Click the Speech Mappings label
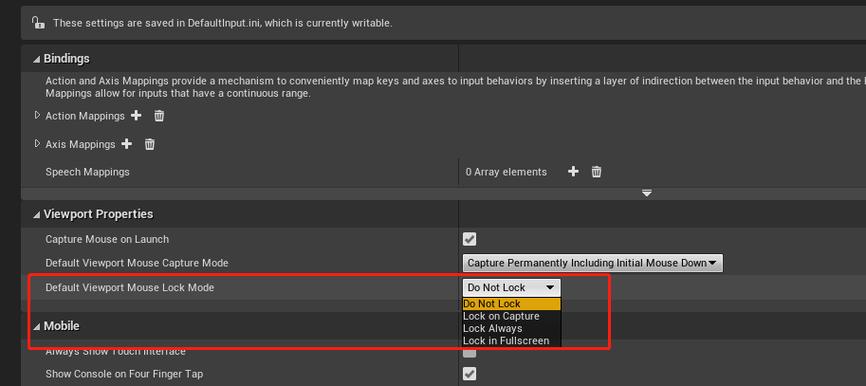 (x=87, y=172)
